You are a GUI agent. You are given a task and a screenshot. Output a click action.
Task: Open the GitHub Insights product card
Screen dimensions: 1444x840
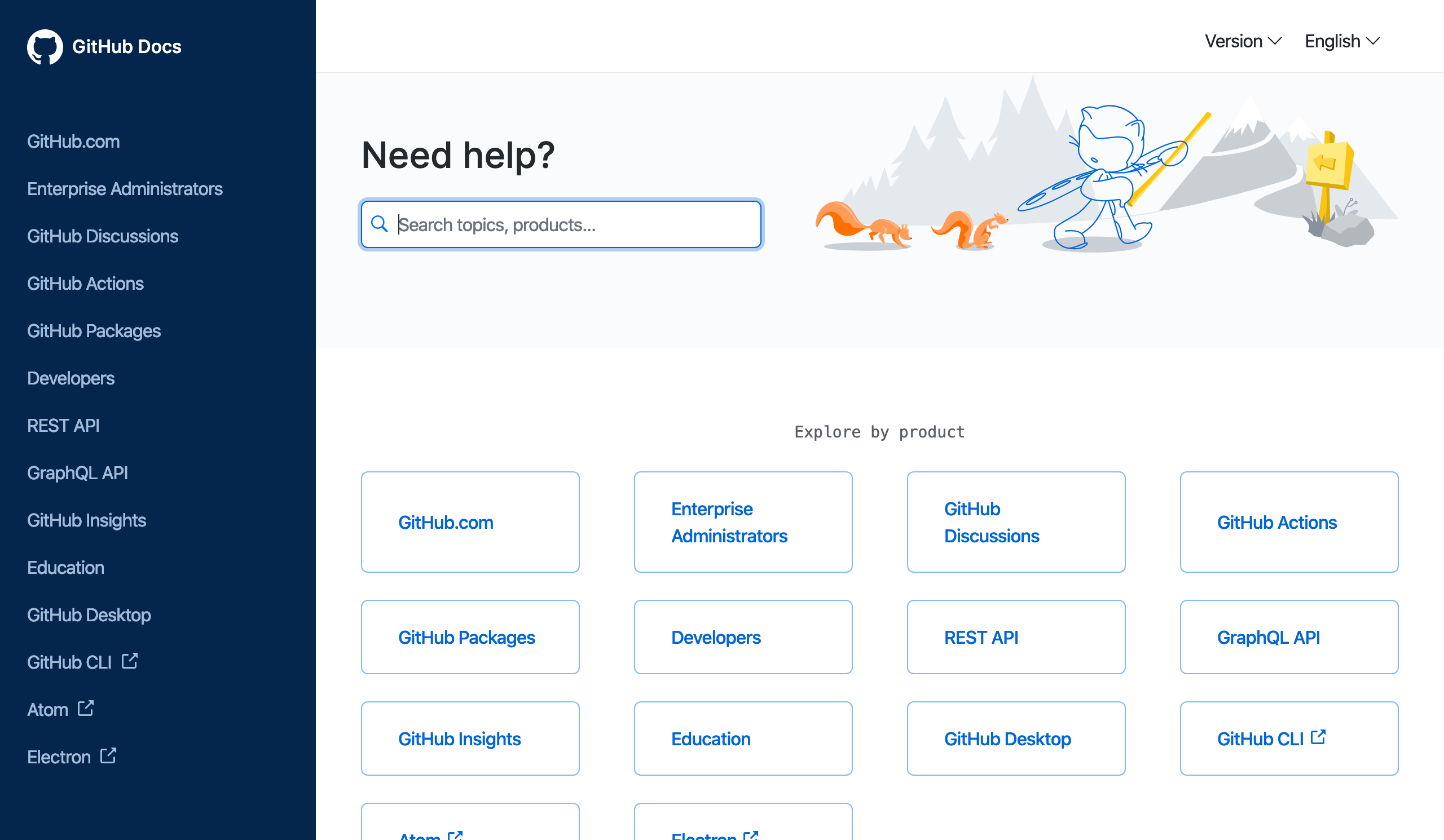tap(470, 739)
